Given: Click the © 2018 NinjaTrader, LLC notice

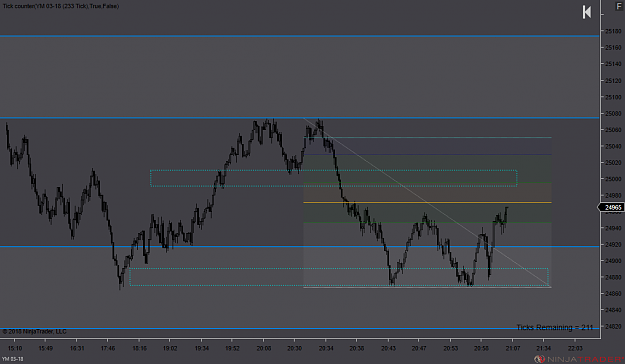Looking at the screenshot, I should pyautogui.click(x=35, y=331).
